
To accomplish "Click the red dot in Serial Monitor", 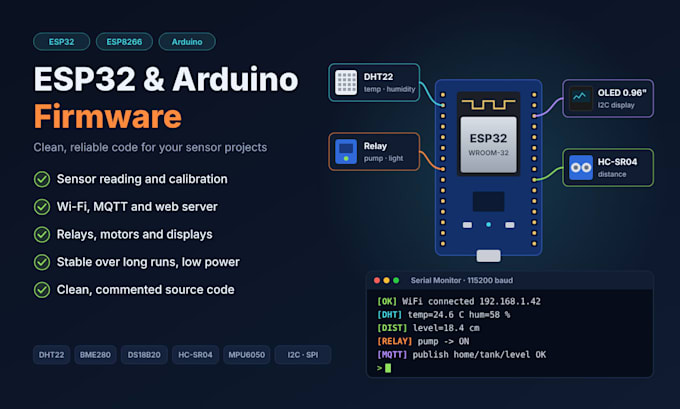I will point(377,281).
